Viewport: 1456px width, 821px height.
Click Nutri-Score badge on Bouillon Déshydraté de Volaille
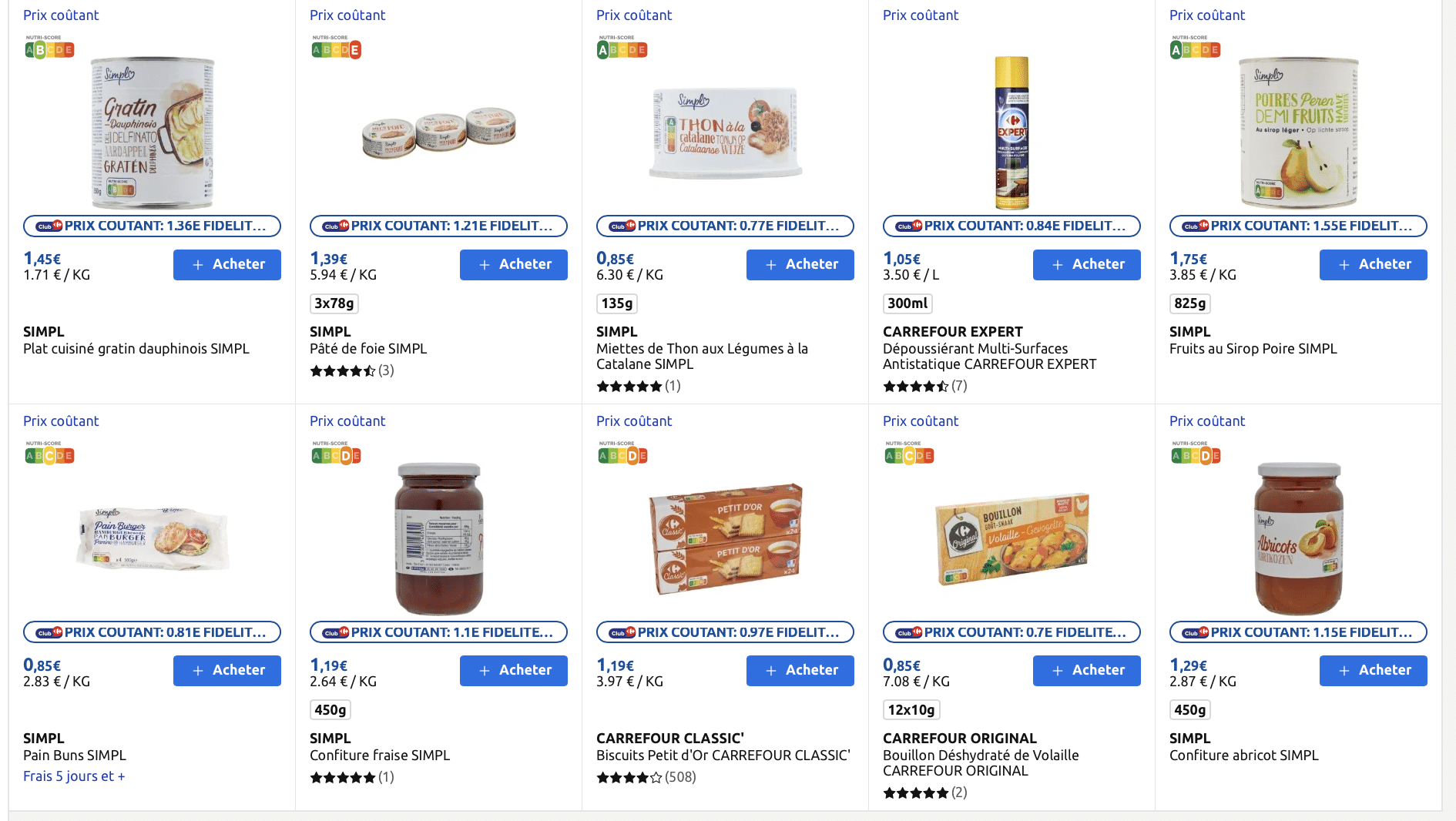(909, 455)
